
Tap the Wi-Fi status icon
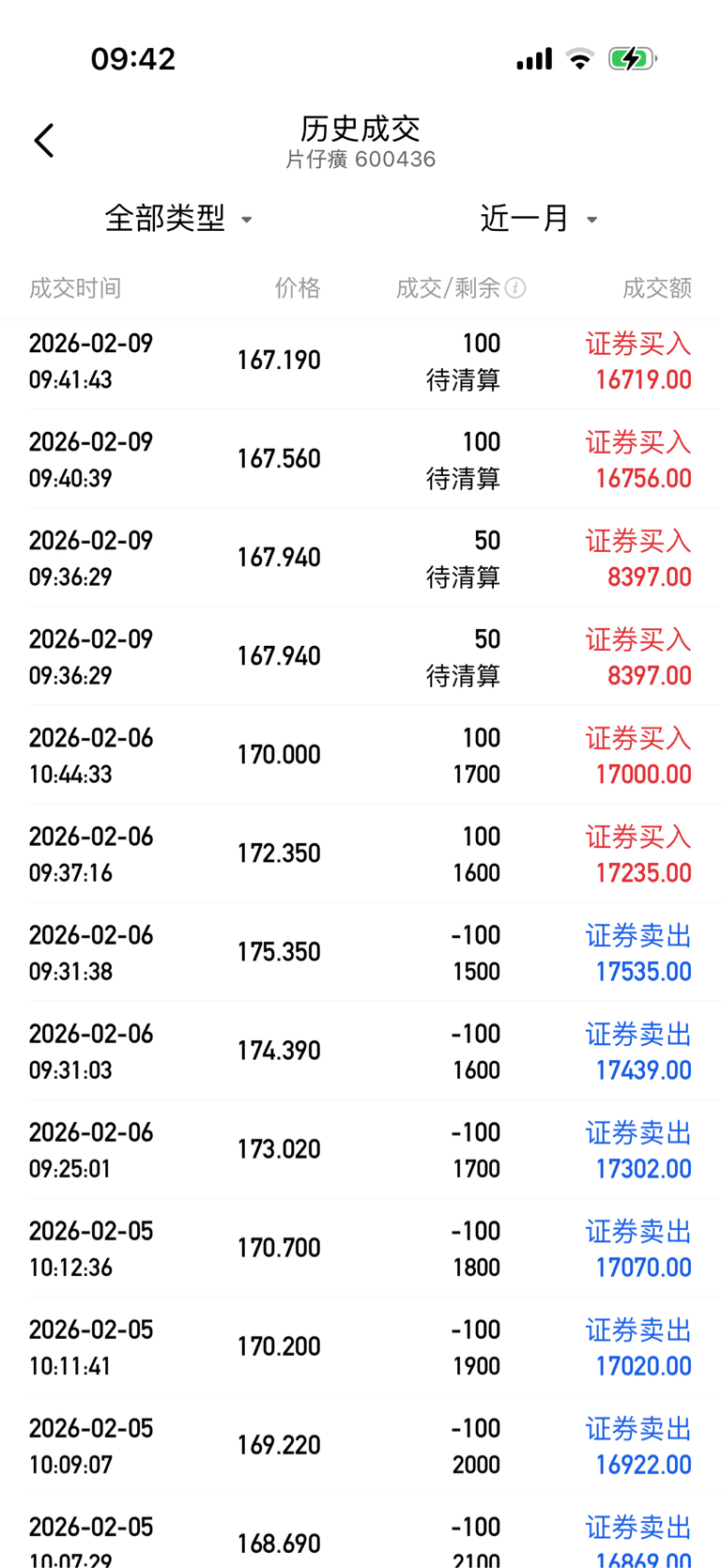coord(581,59)
